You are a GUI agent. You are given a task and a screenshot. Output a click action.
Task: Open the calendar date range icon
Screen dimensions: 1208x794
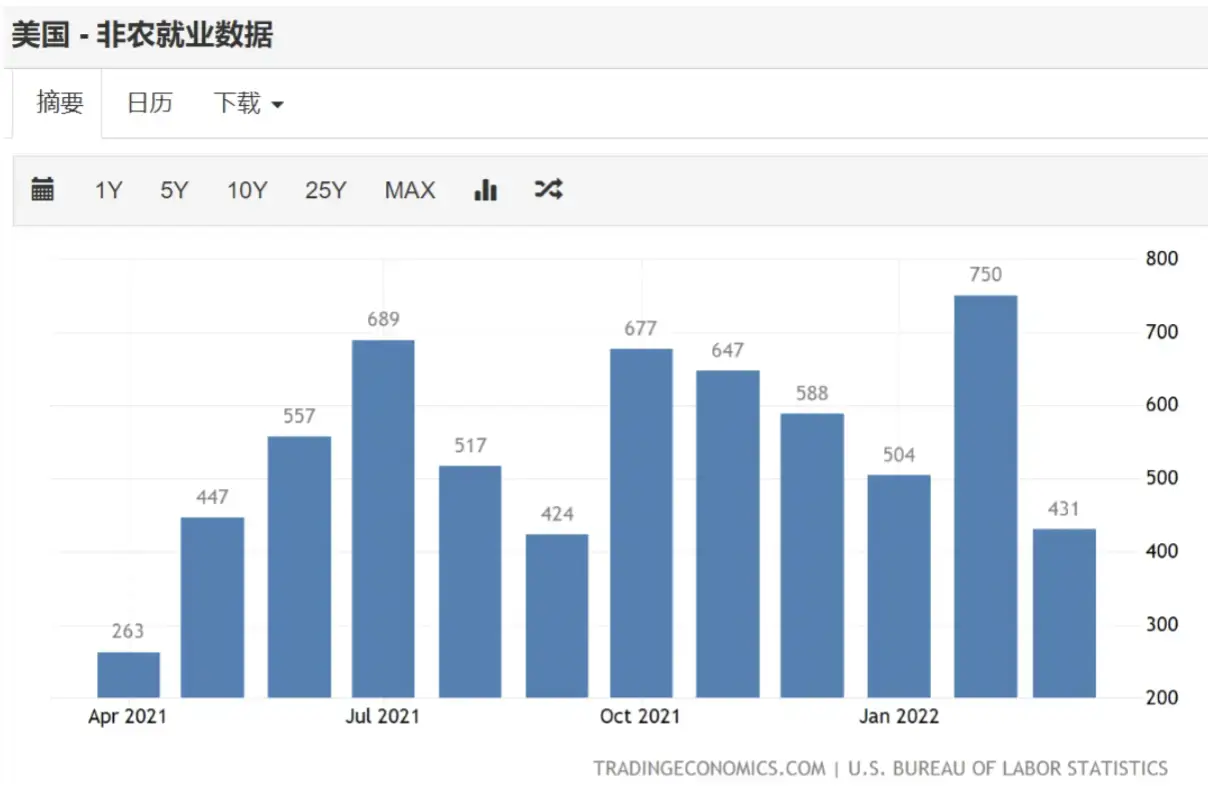(x=42, y=189)
